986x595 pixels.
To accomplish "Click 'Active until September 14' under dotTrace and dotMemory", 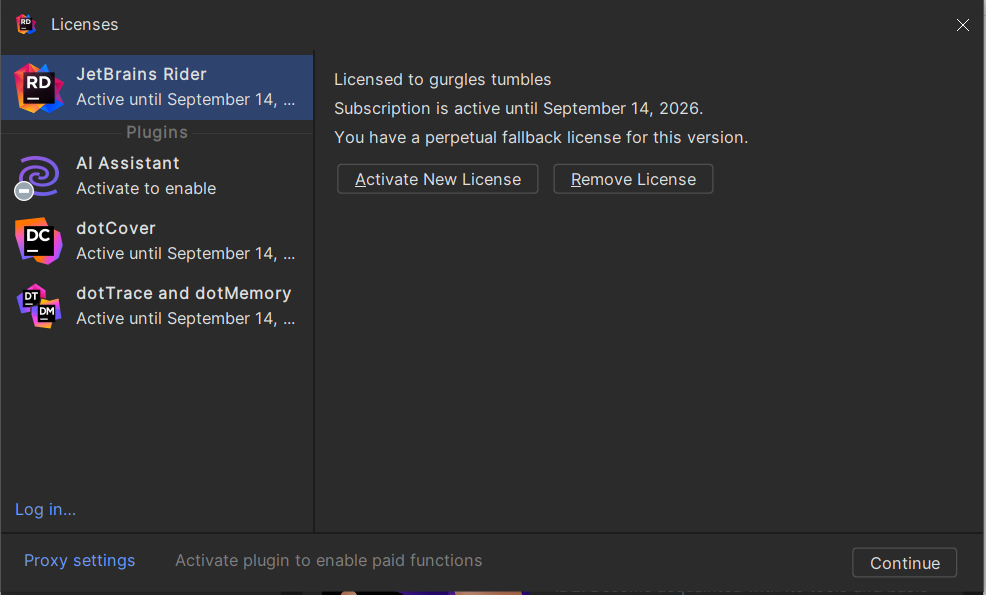I will [186, 319].
